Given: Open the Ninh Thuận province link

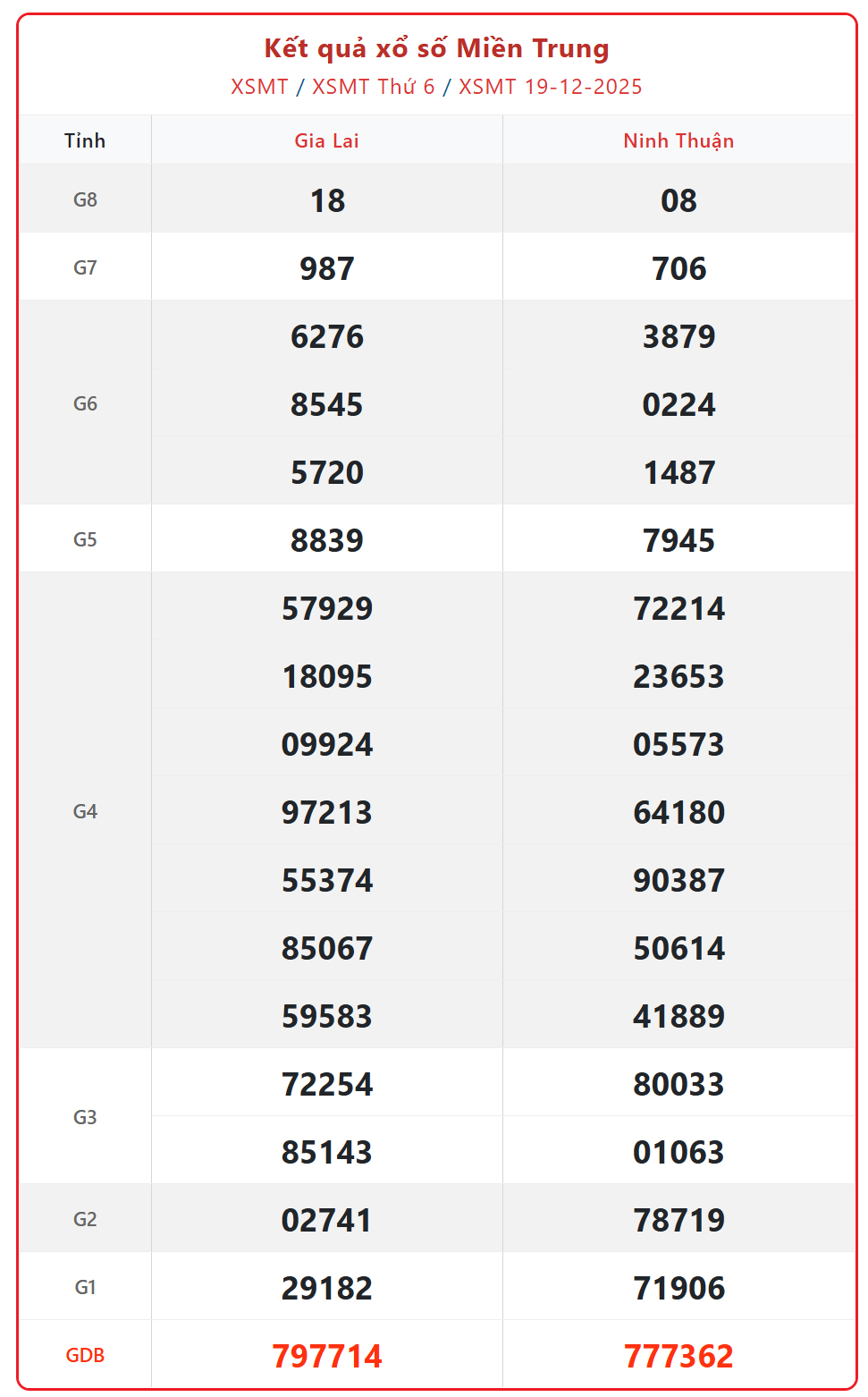Looking at the screenshot, I should (x=678, y=140).
